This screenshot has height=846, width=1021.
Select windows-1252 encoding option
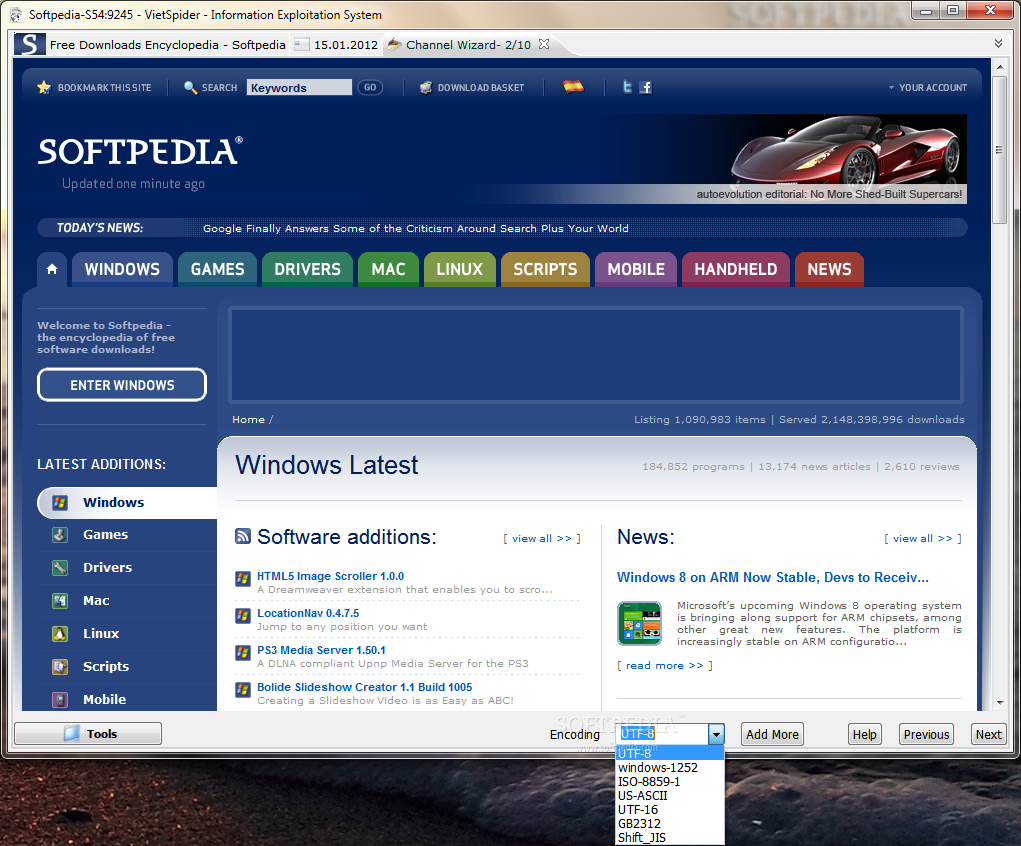pyautogui.click(x=669, y=768)
